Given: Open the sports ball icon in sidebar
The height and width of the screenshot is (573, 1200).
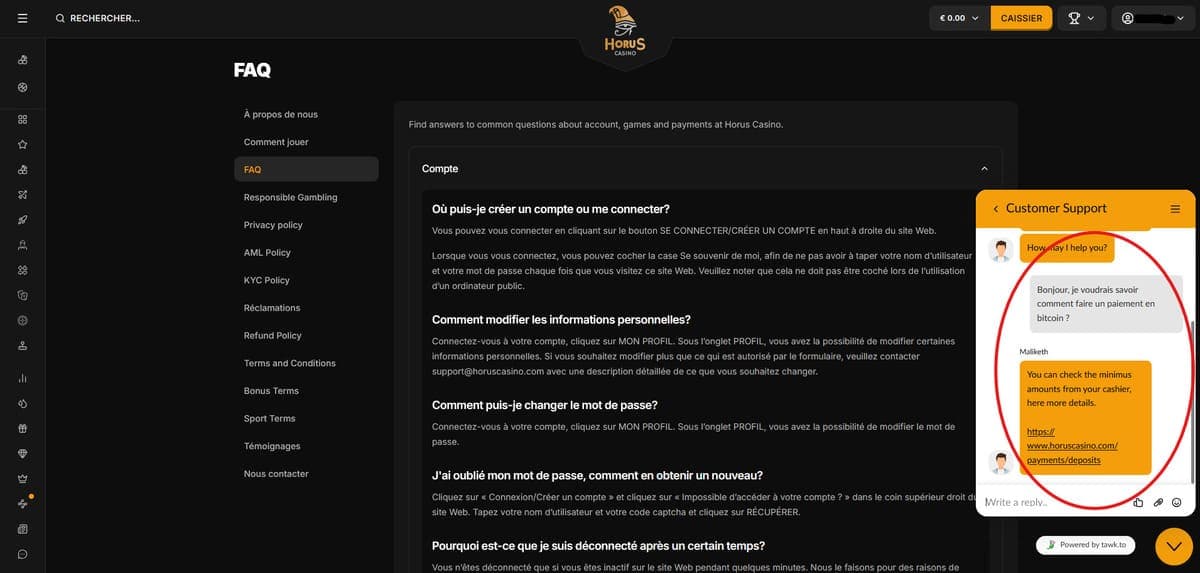Looking at the screenshot, I should [22, 87].
